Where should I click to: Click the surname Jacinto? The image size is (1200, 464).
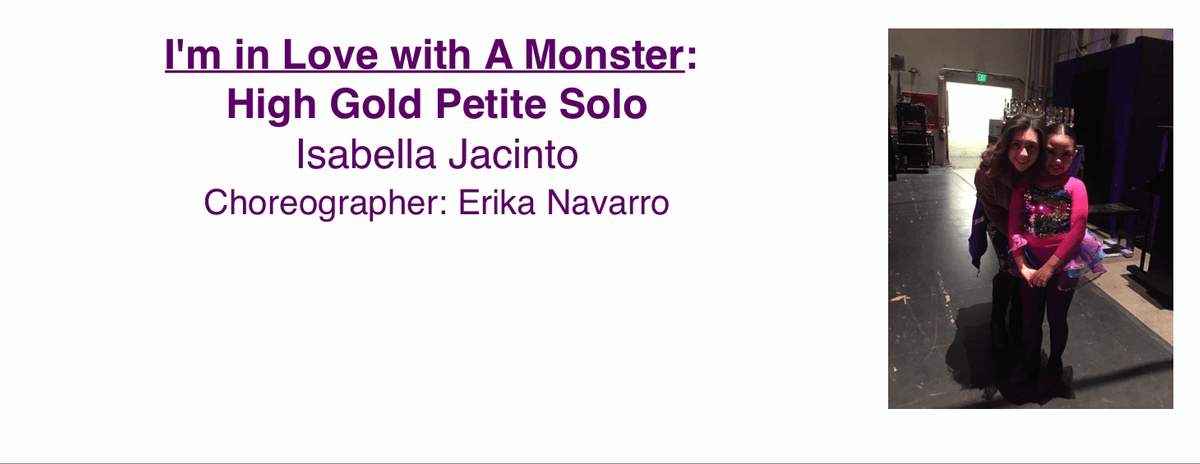coord(512,155)
